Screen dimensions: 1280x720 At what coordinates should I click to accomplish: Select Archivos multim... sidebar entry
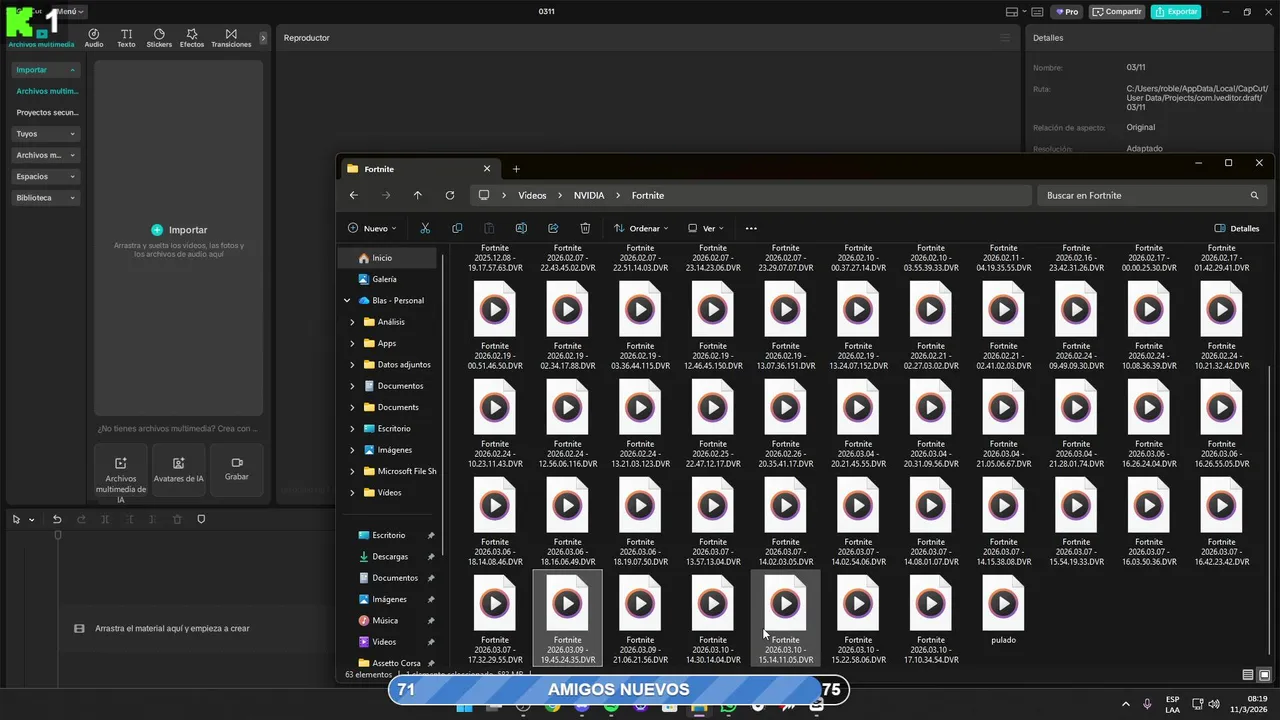(x=47, y=91)
